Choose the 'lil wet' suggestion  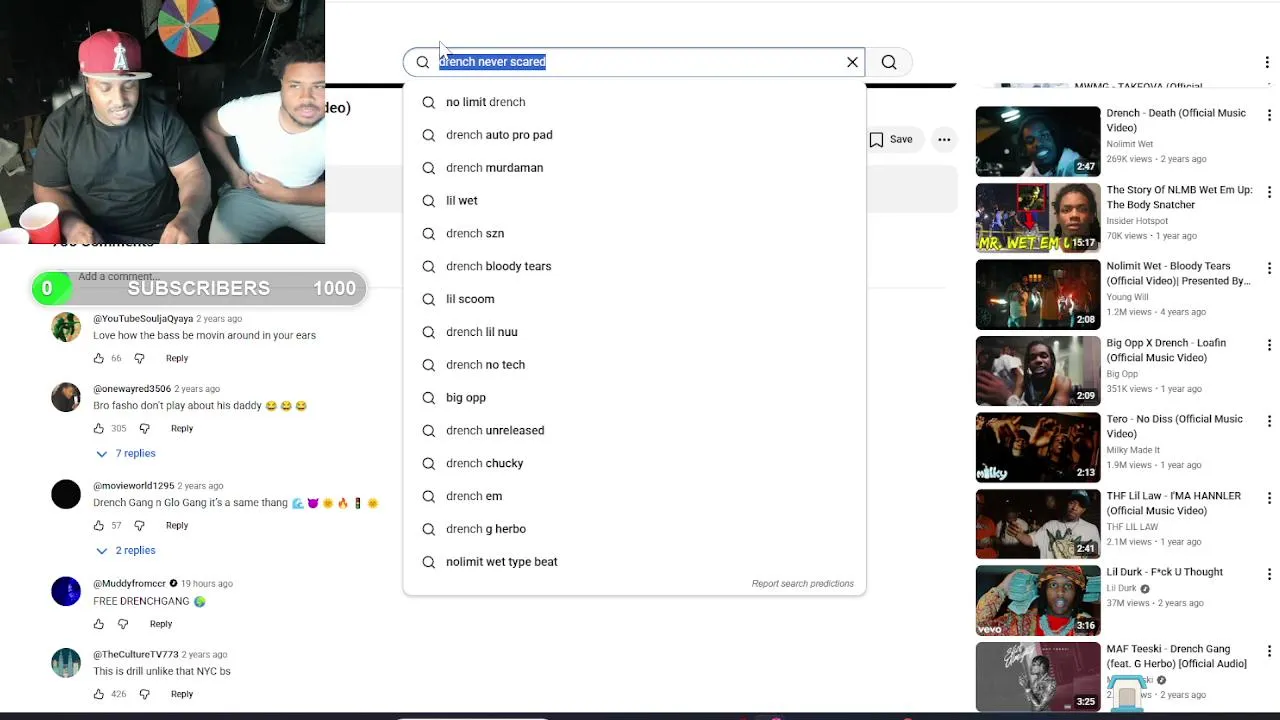[634, 201]
